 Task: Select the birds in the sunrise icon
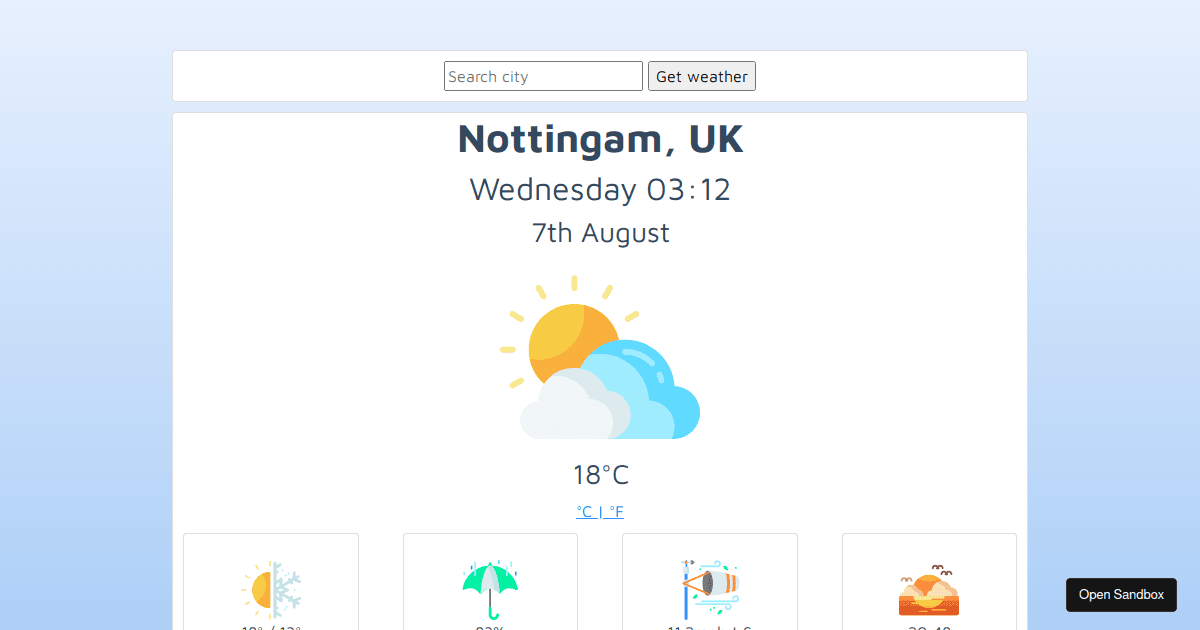937,566
